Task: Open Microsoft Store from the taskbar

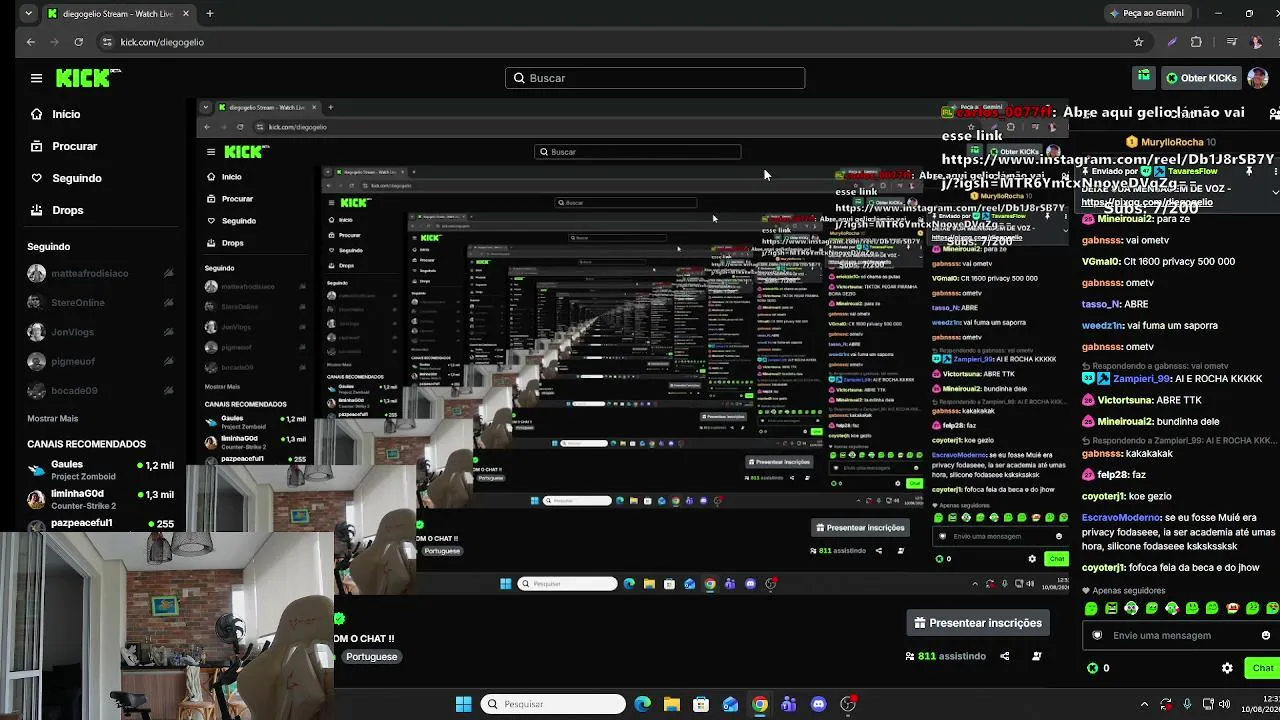Action: (701, 704)
